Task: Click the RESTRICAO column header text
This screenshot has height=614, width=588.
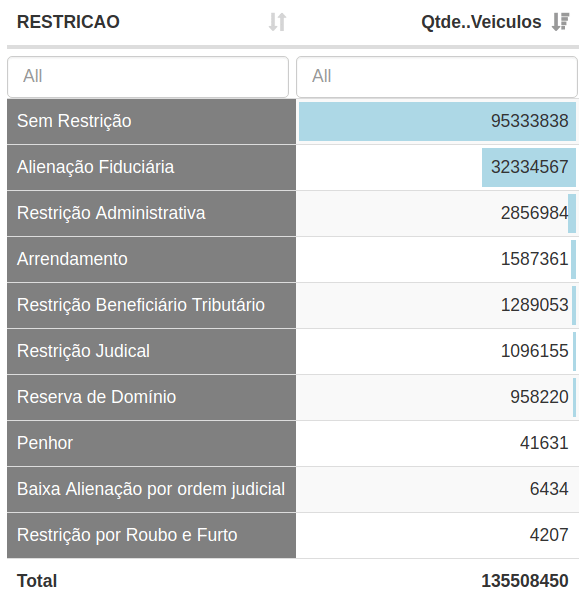Action: coord(68,22)
